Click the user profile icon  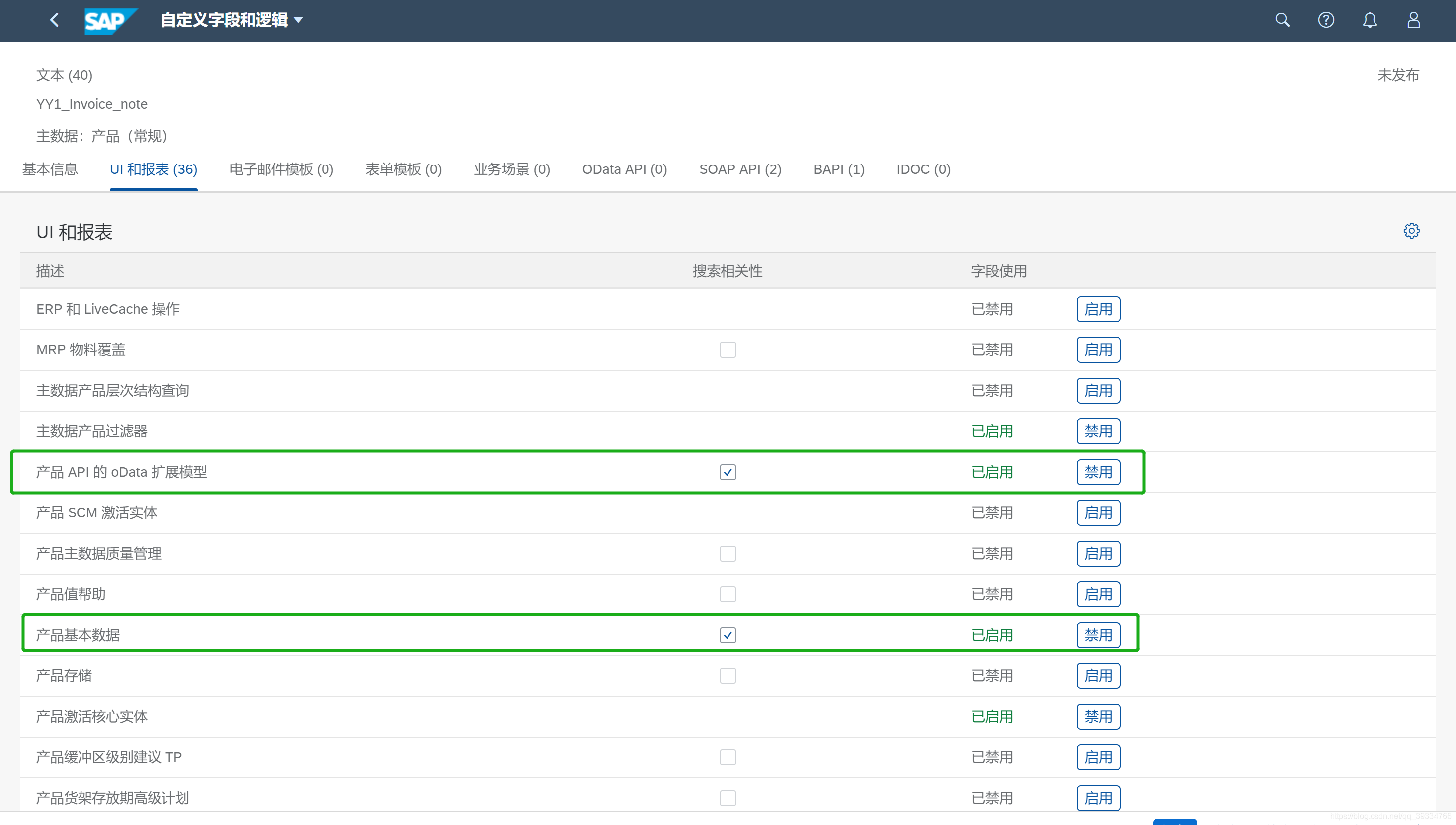[1414, 20]
